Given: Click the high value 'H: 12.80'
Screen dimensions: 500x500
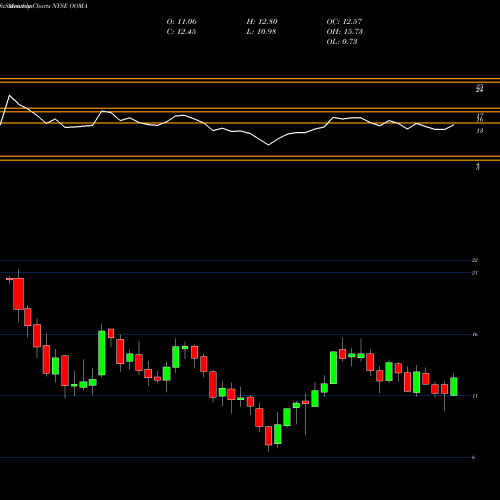Looking at the screenshot, I should (x=262, y=22).
